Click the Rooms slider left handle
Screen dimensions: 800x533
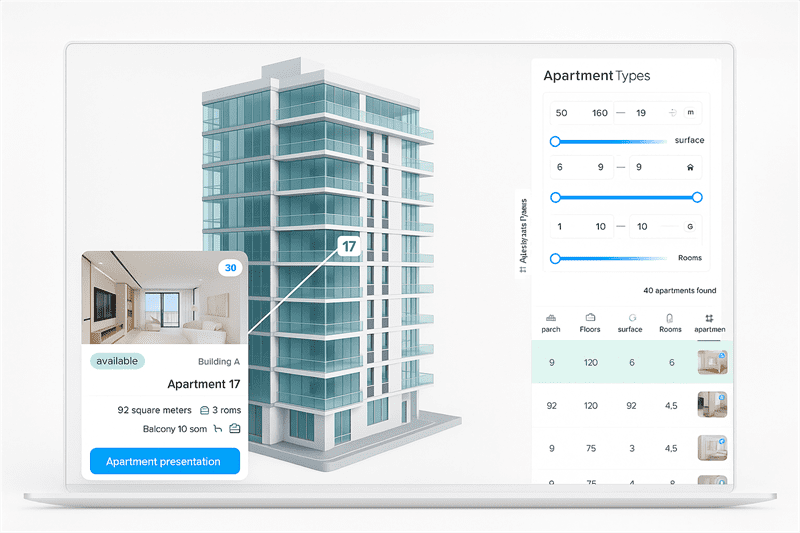pos(555,258)
